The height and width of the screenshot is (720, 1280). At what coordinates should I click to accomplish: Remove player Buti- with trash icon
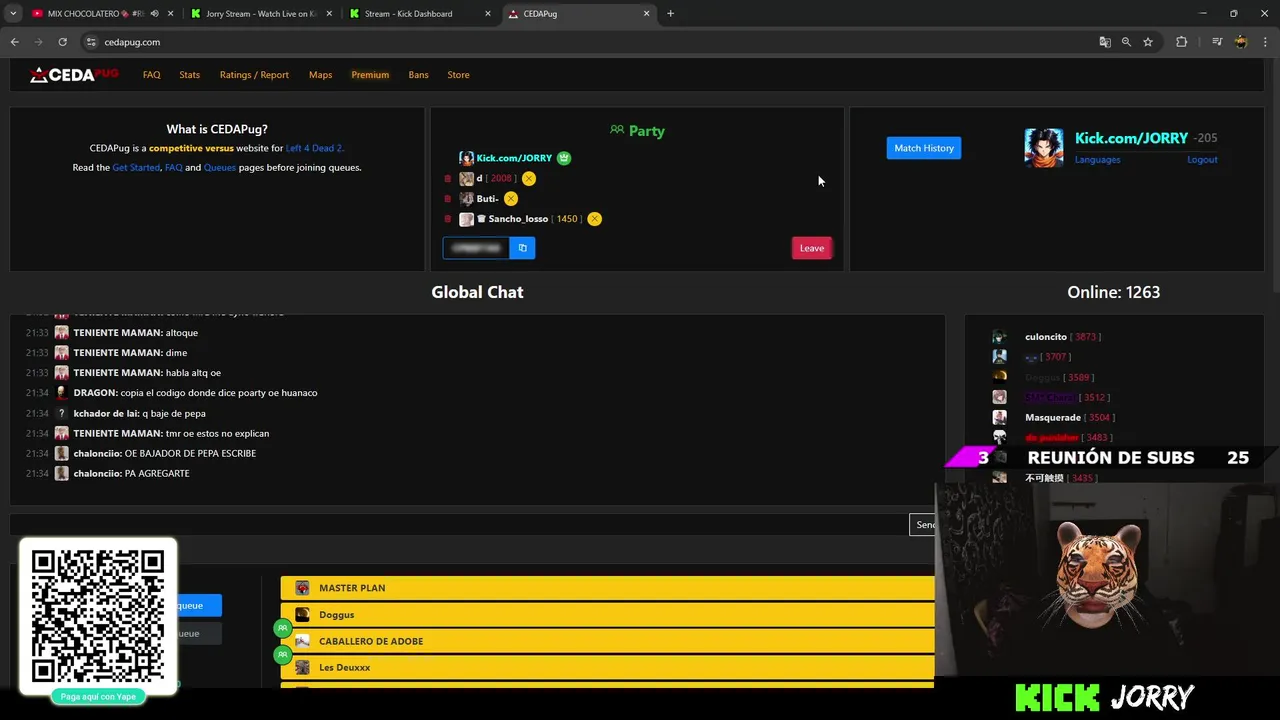[448, 199]
